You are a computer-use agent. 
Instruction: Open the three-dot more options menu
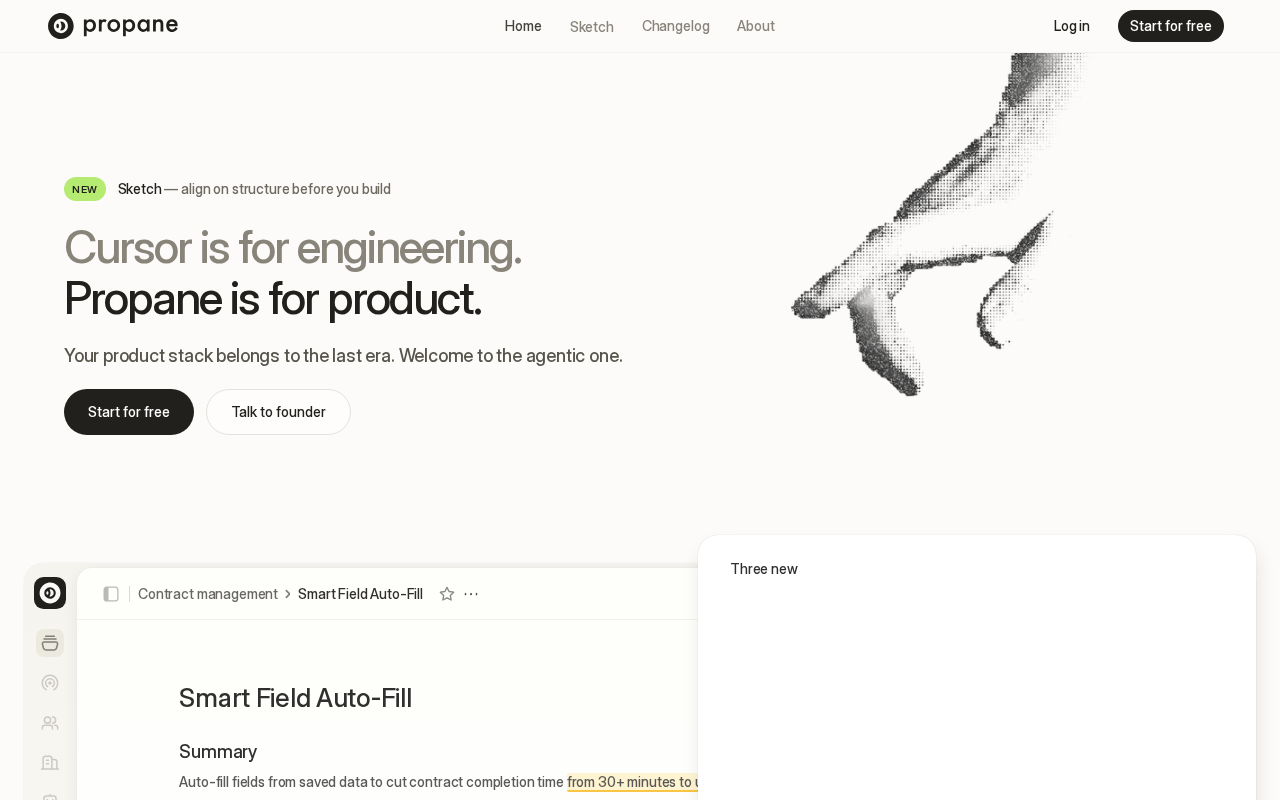click(x=471, y=594)
